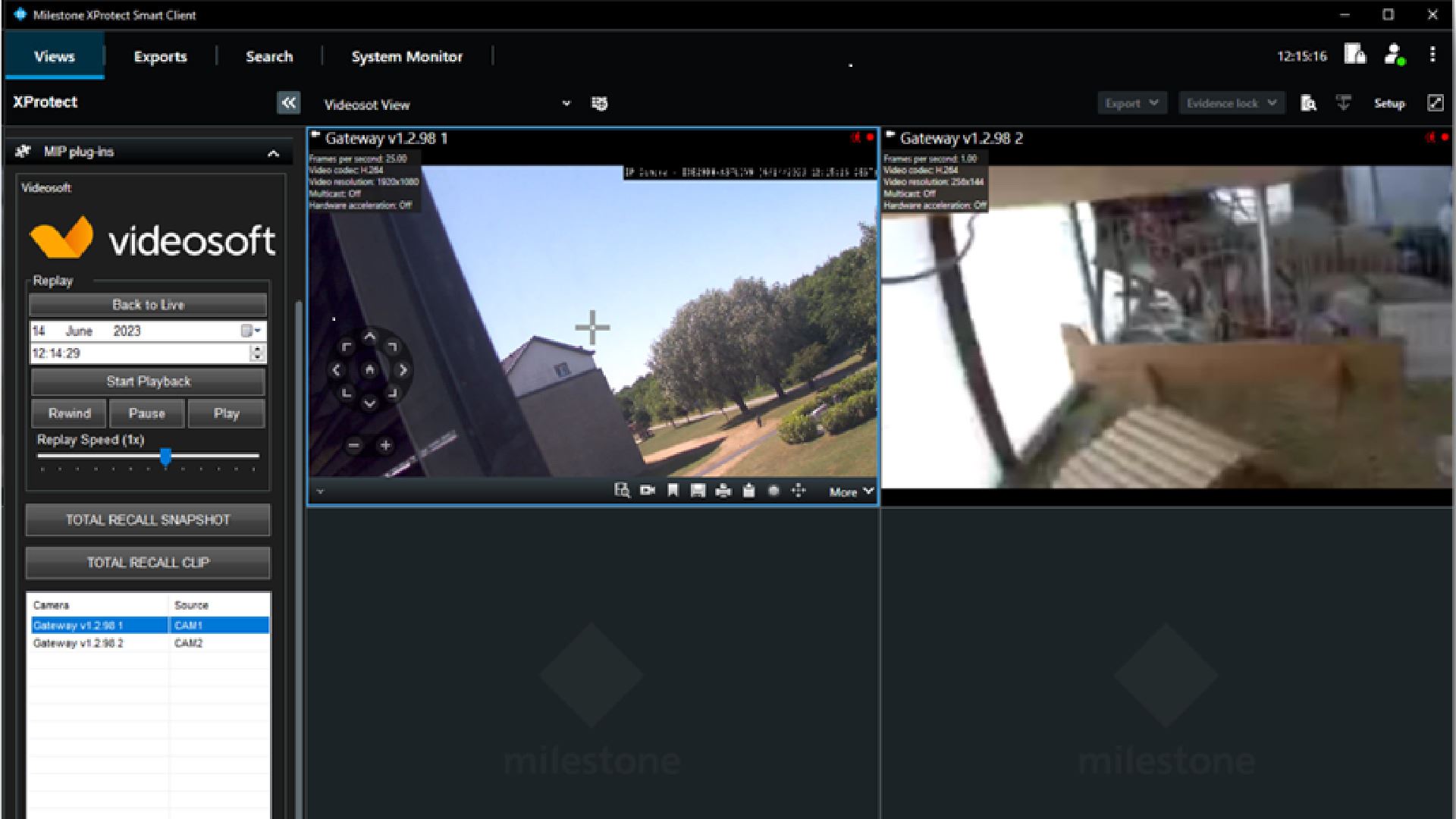Expand the More menu in camera toolbar
This screenshot has height=819, width=1456.
pyautogui.click(x=852, y=491)
